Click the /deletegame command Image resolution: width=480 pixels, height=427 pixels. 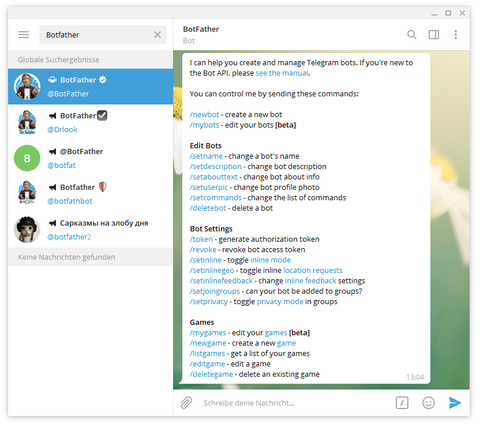coord(211,374)
